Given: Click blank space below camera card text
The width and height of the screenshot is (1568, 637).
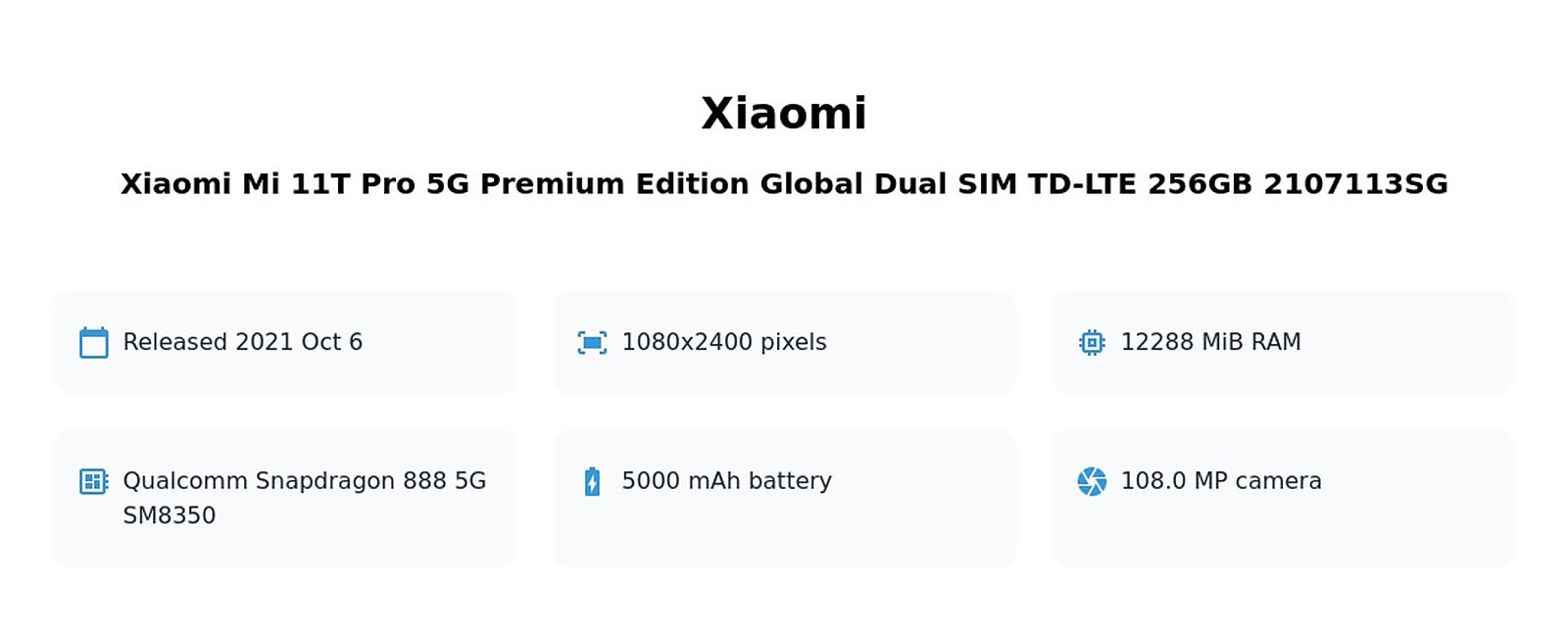Looking at the screenshot, I should point(1283,532).
